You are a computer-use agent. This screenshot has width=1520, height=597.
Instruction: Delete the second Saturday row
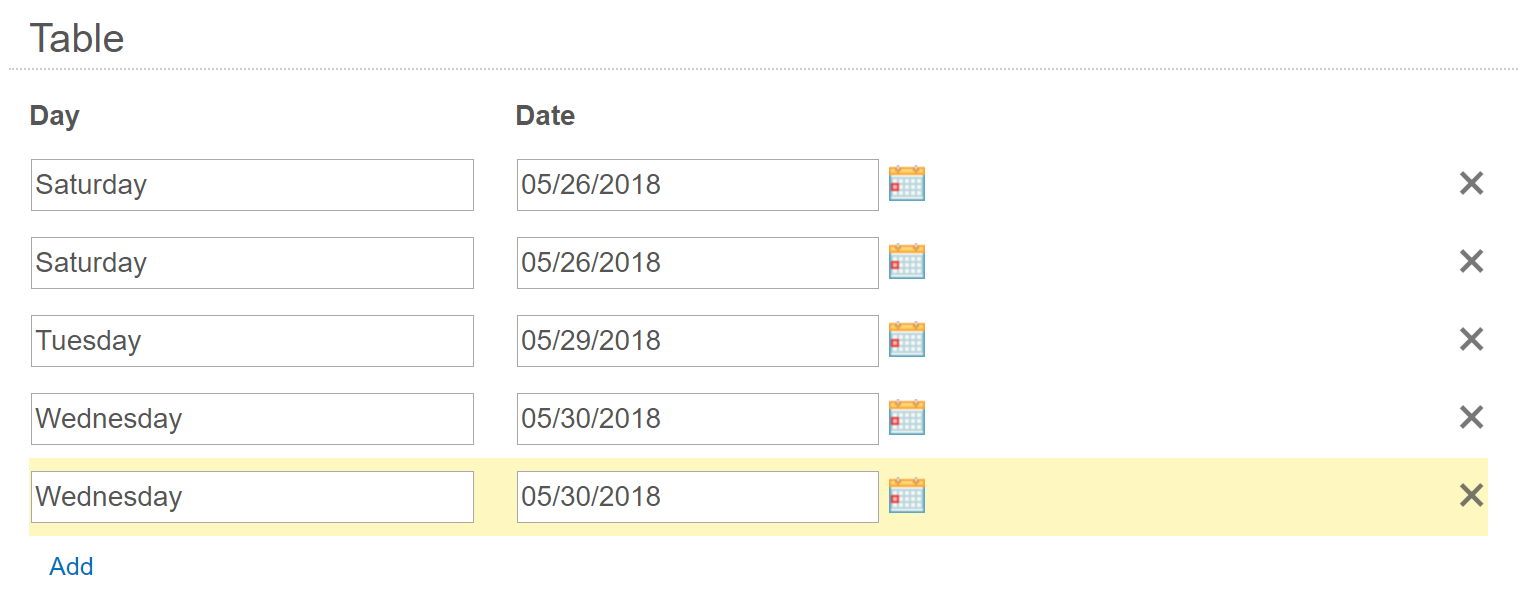pyautogui.click(x=1471, y=262)
